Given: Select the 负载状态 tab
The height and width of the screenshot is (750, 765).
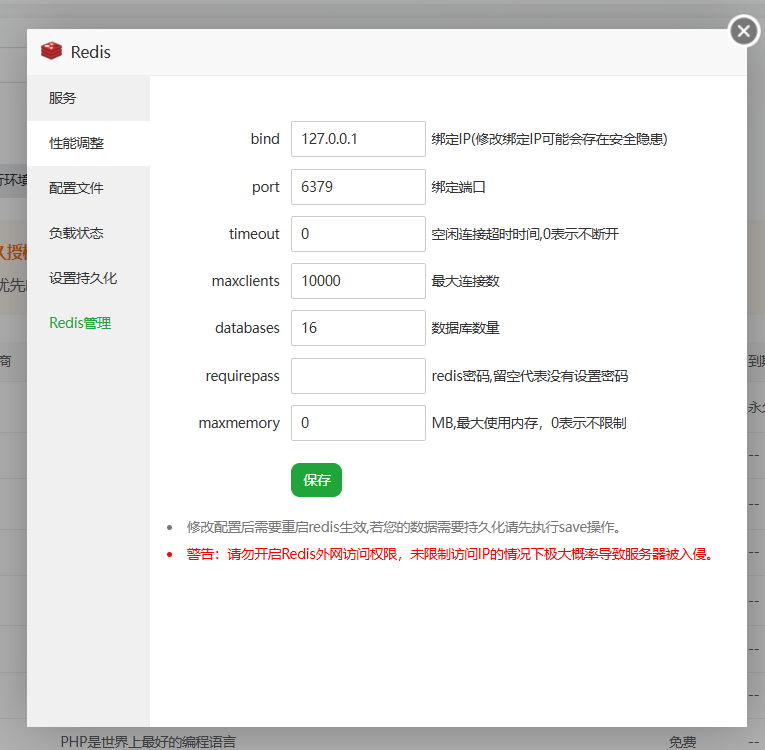Looking at the screenshot, I should 76,233.
